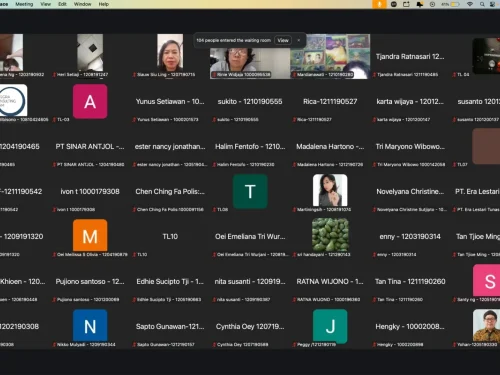
Task: Select Martiningsih's profile photo tile
Action: click(330, 190)
